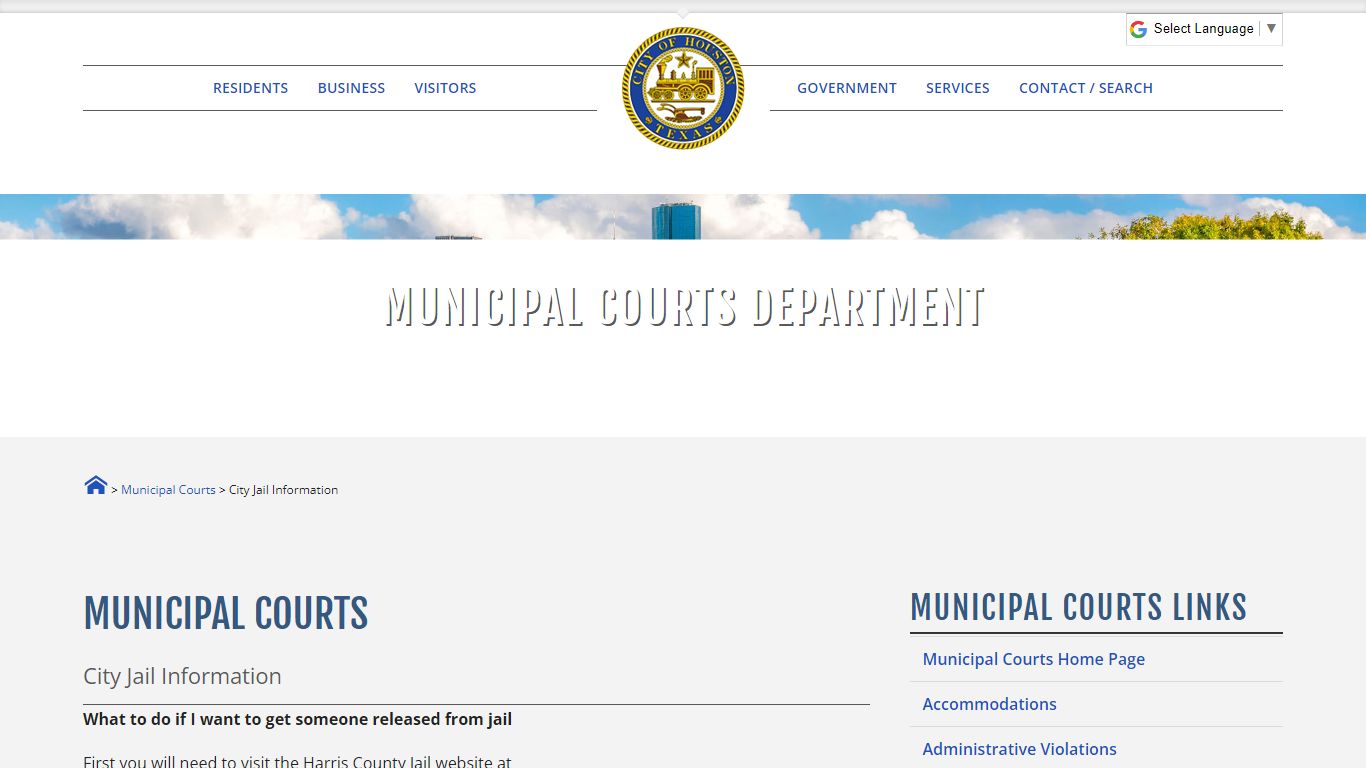This screenshot has width=1366, height=768.
Task: Open the Accommodations sidebar link
Action: 990,704
